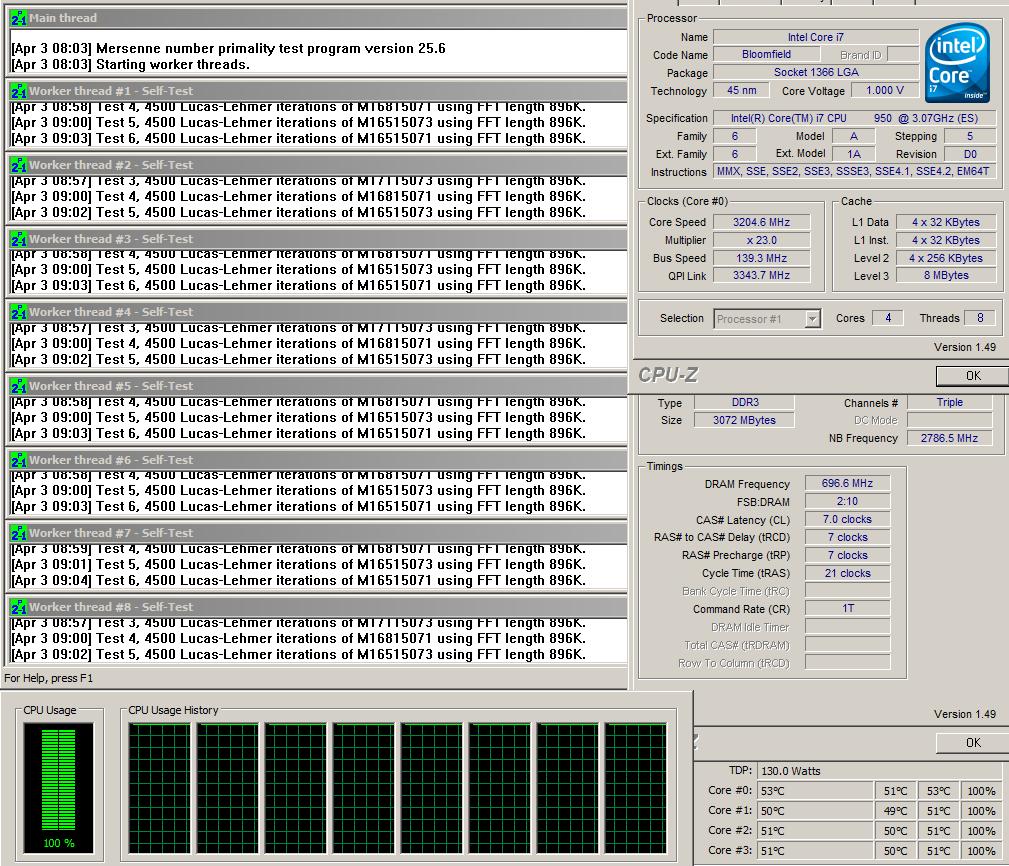Click the Cores count value 4
Image resolution: width=1009 pixels, height=866 pixels.
click(888, 318)
